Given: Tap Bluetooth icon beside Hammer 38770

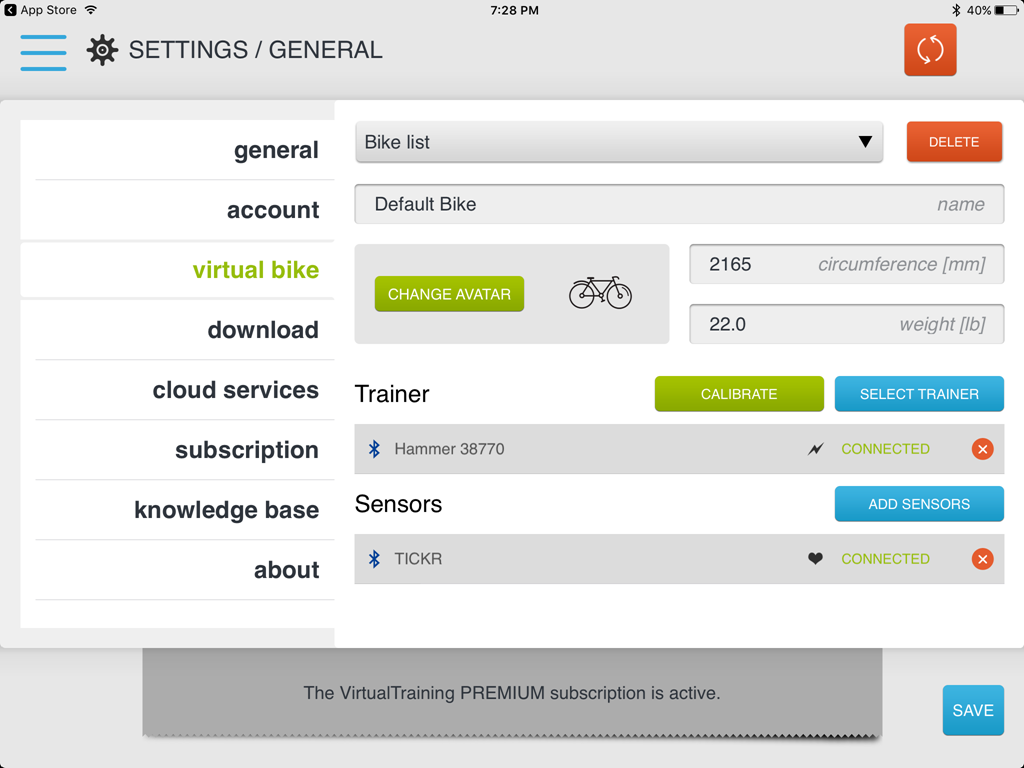Looking at the screenshot, I should (x=374, y=449).
